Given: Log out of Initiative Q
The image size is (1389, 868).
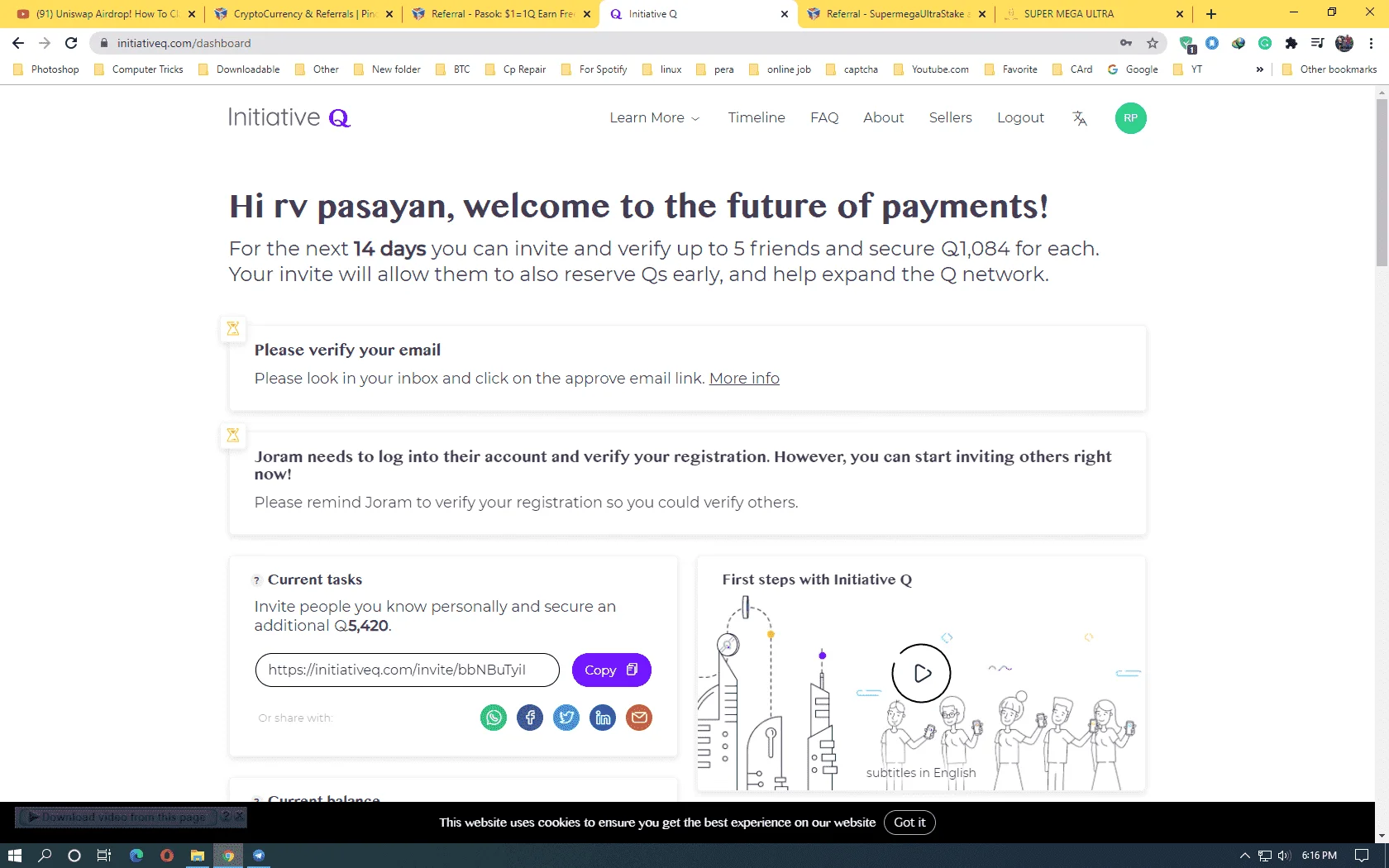Looking at the screenshot, I should pyautogui.click(x=1020, y=118).
